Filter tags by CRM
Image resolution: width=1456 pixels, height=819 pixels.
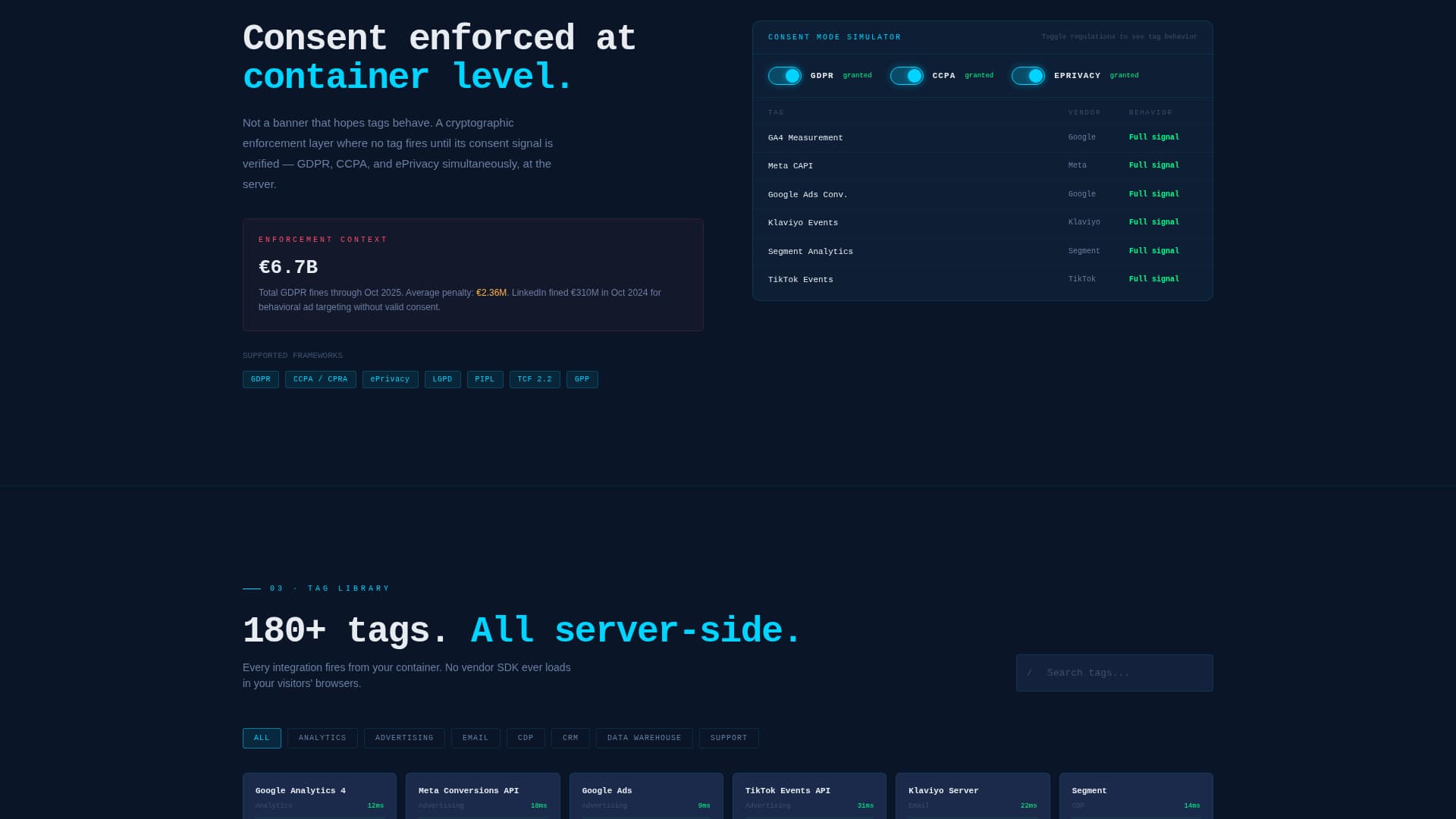click(570, 738)
